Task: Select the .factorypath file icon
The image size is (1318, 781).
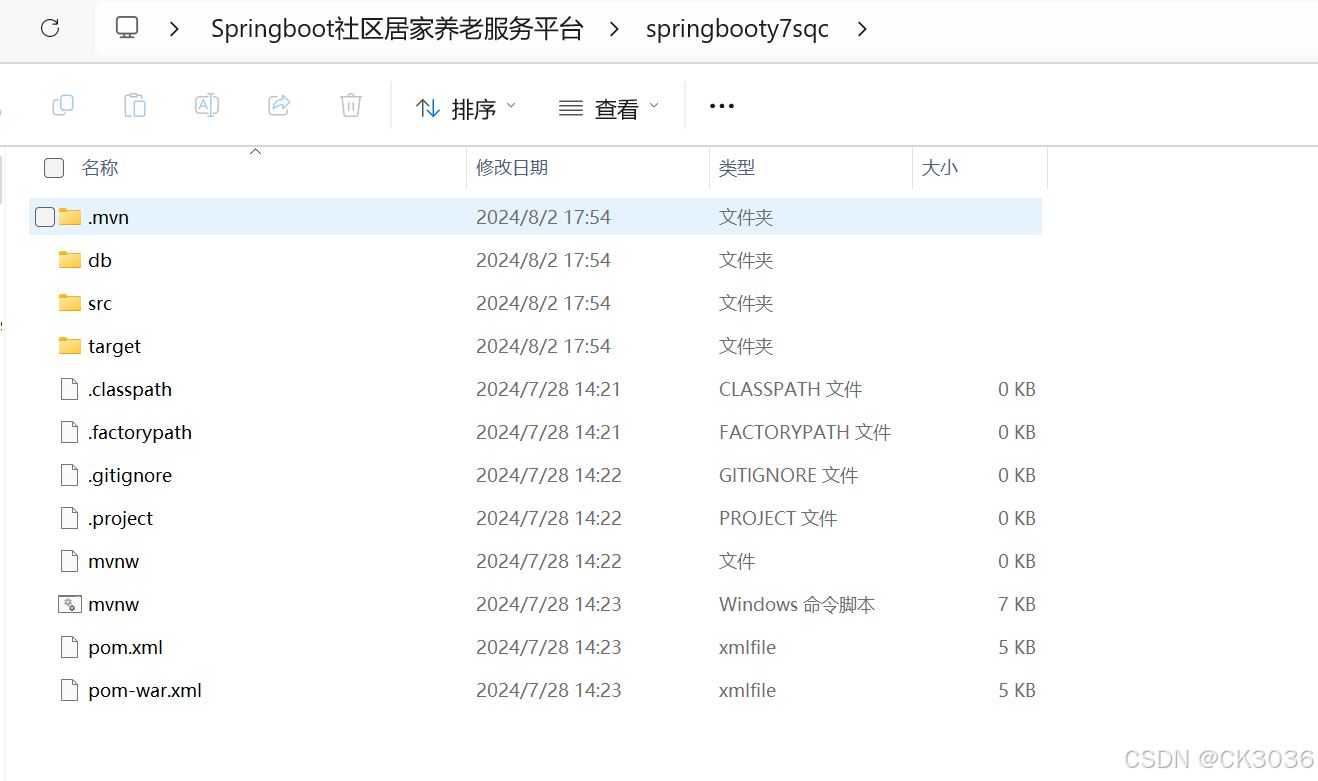Action: [69, 432]
